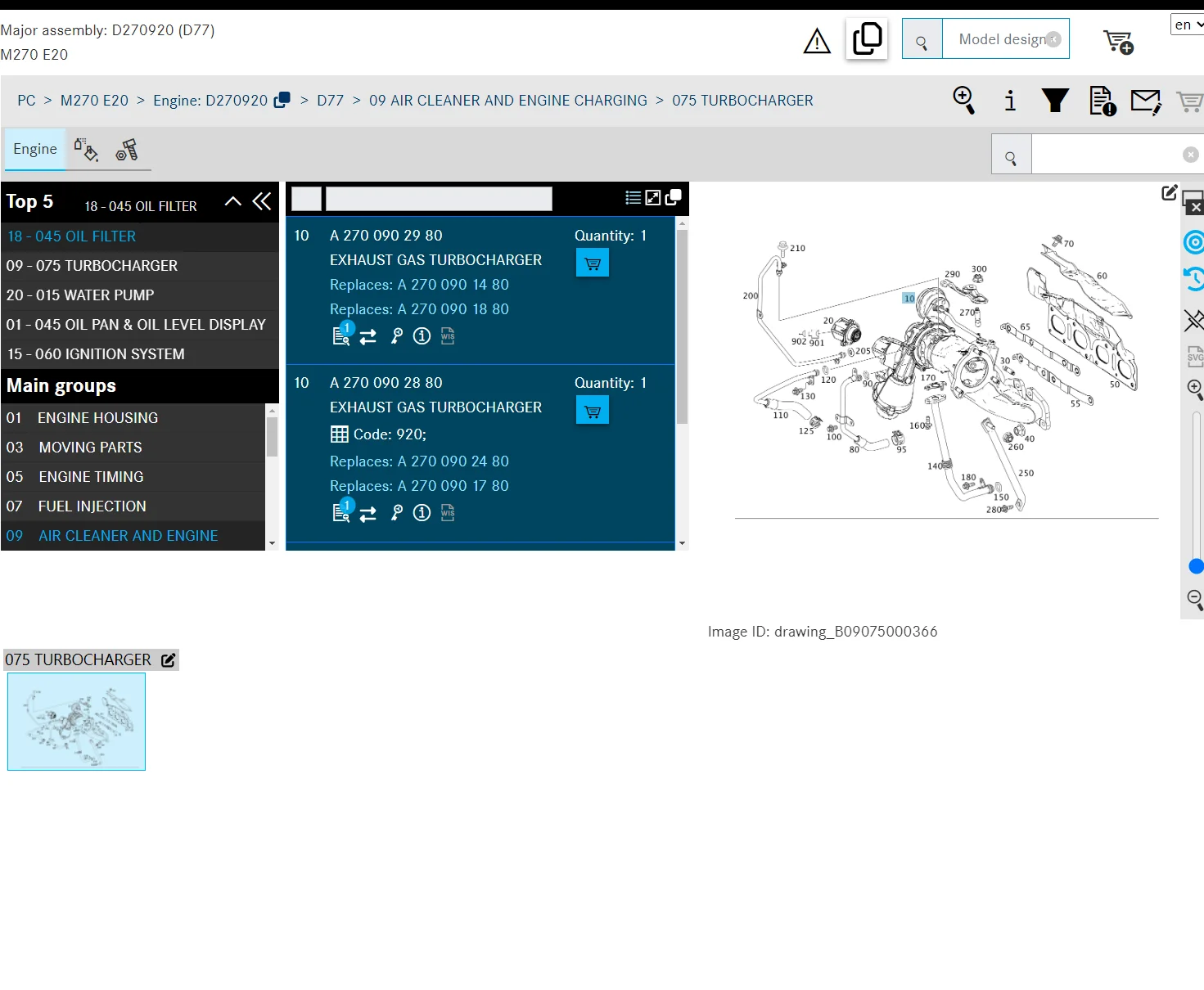Open Replaces: A 270 090 18 80 link
The image size is (1204, 990).
tap(419, 309)
